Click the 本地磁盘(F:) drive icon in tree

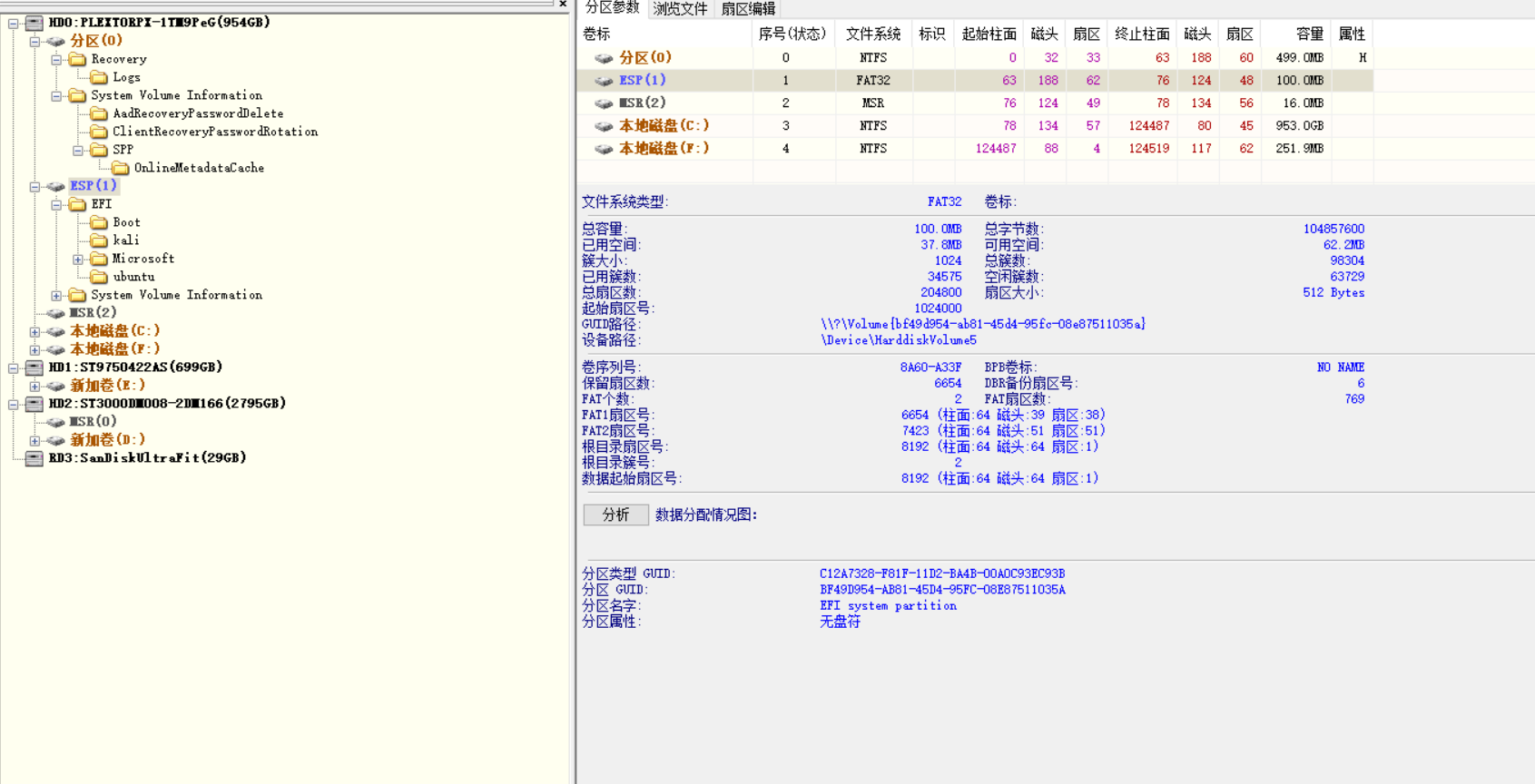55,349
